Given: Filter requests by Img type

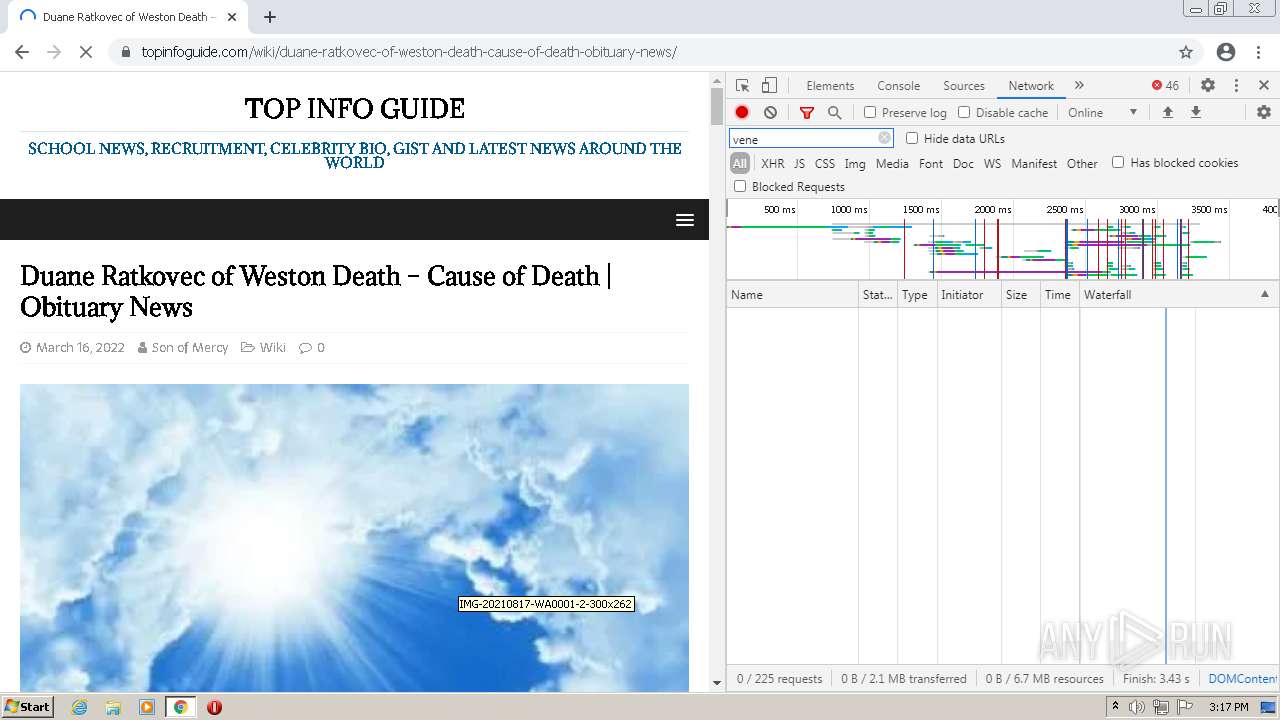Looking at the screenshot, I should click(855, 163).
